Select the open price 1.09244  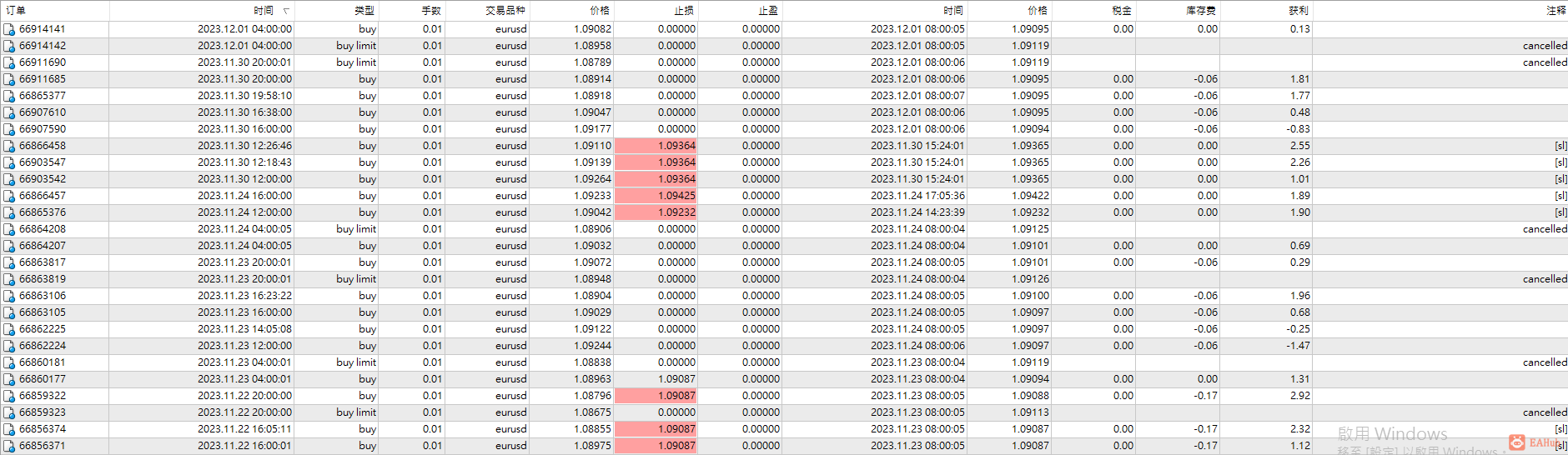tap(592, 346)
